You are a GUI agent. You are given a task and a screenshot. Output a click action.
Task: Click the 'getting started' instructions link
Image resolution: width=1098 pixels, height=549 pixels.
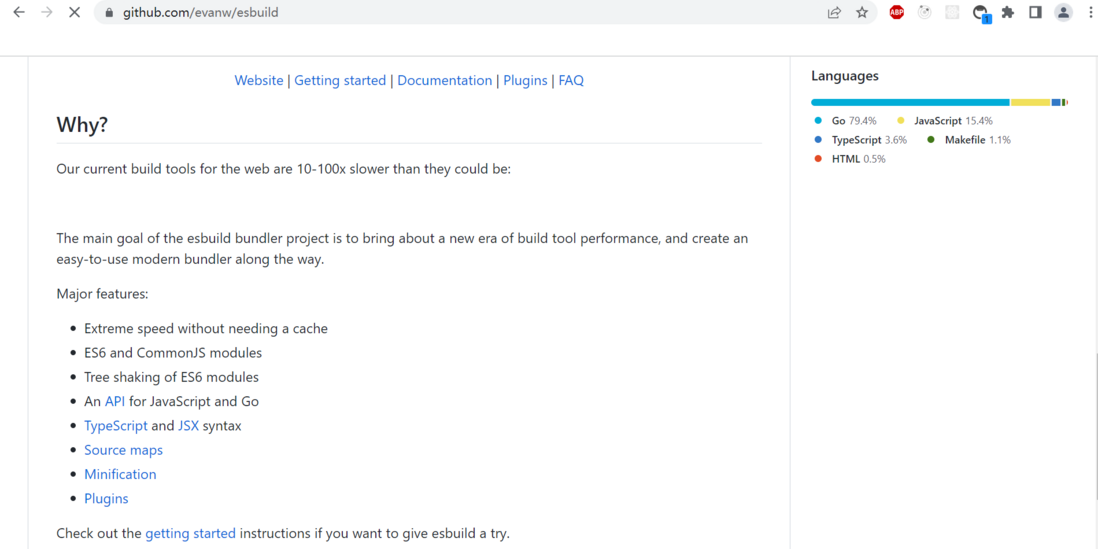(190, 534)
